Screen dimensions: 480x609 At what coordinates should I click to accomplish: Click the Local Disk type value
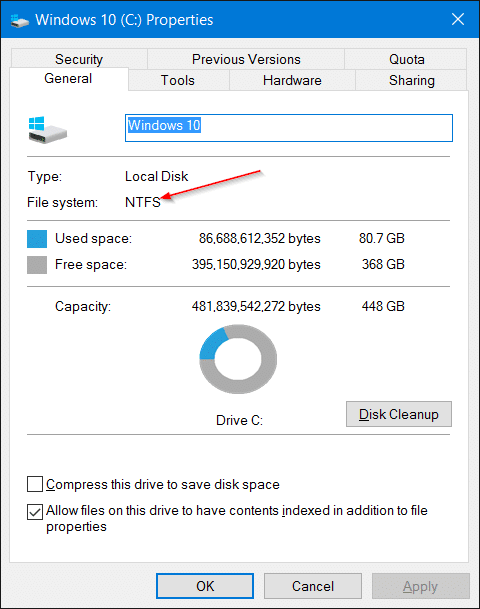(x=157, y=176)
